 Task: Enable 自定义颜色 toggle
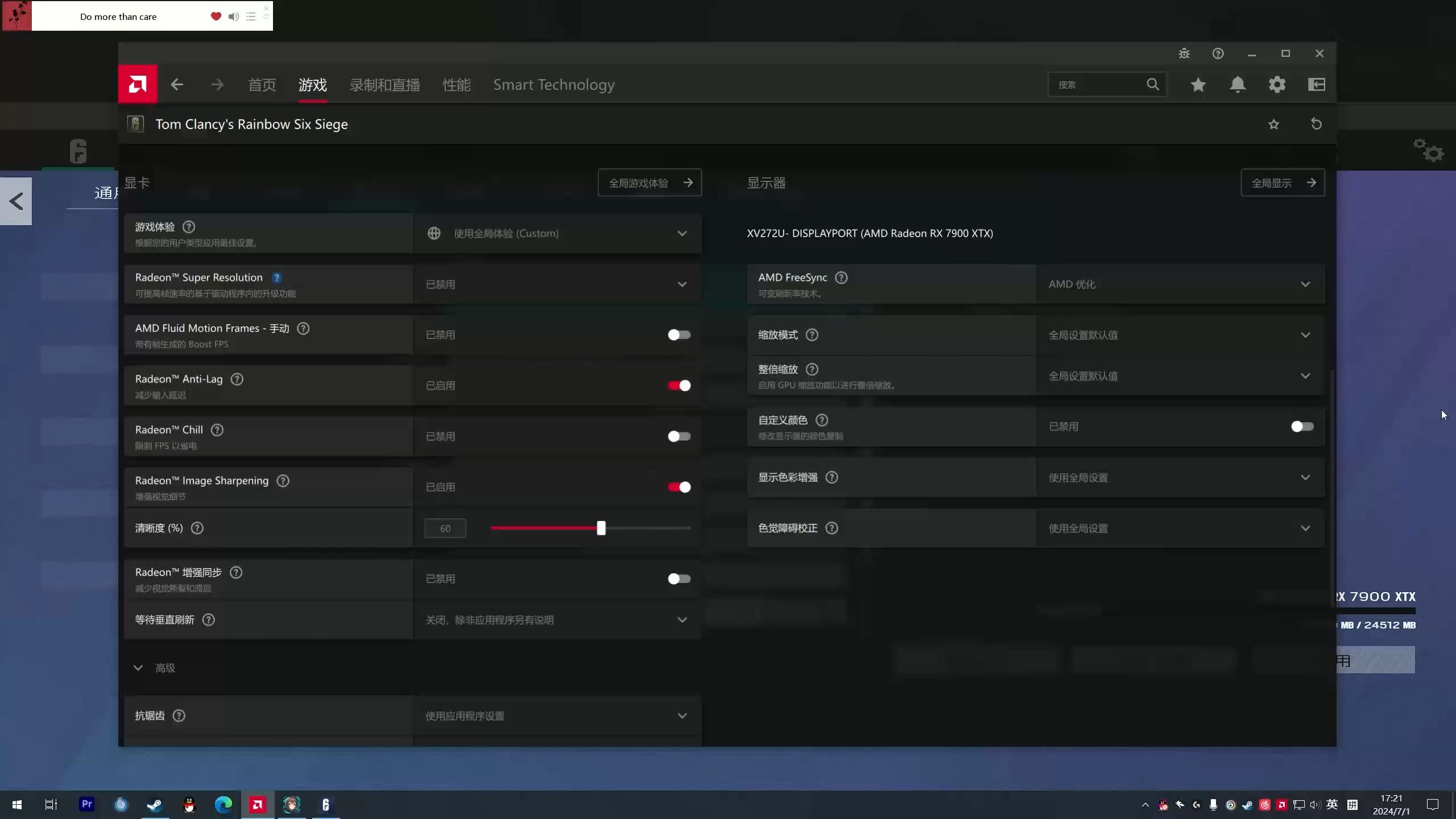[x=1302, y=427]
